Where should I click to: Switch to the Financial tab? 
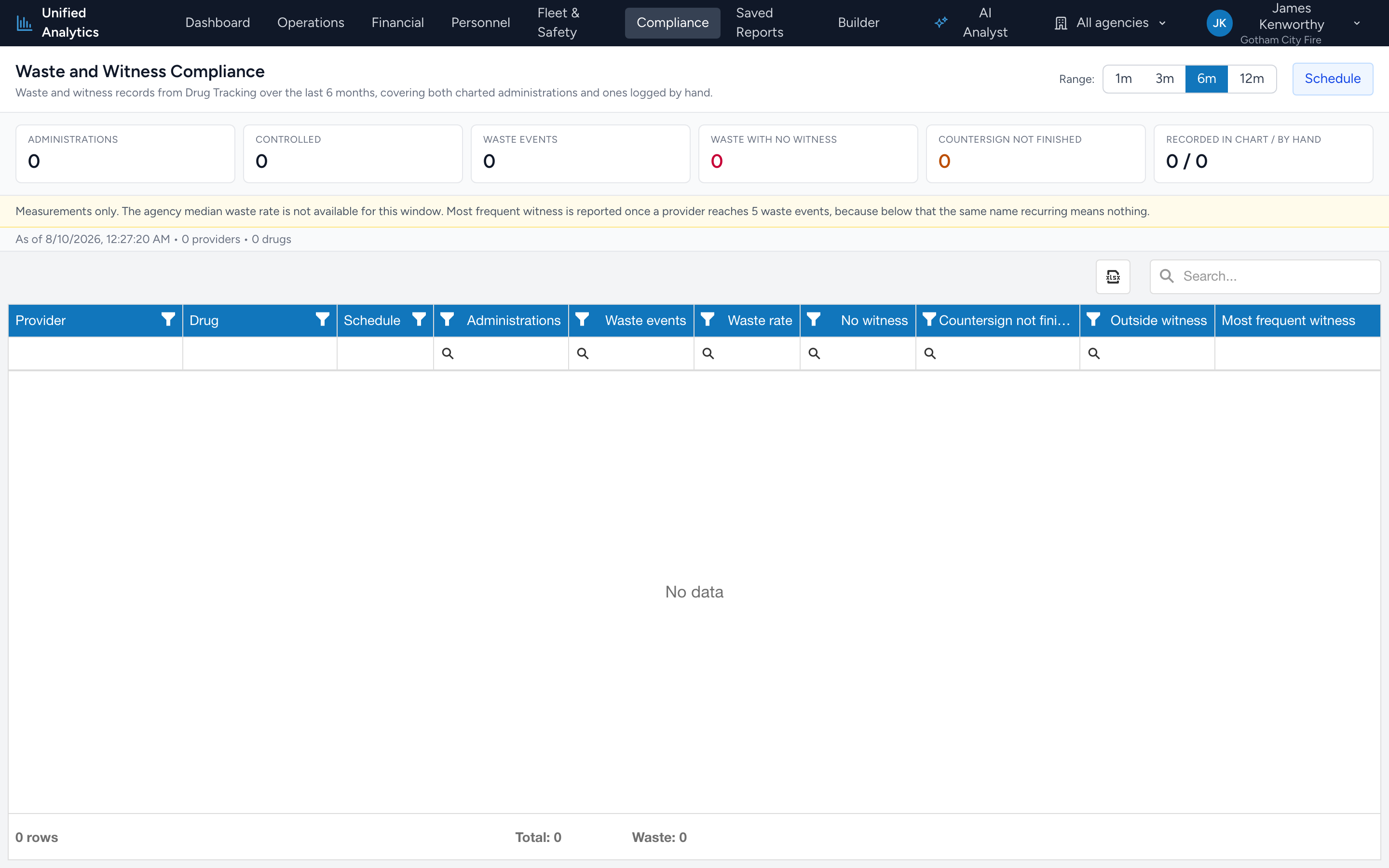pyautogui.click(x=398, y=23)
